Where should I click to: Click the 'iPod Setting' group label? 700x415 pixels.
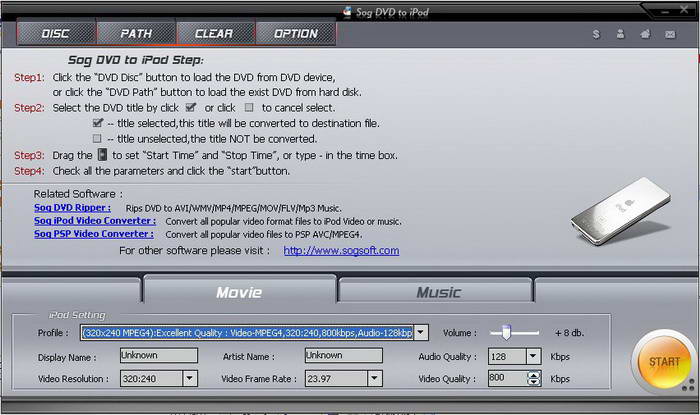77,315
